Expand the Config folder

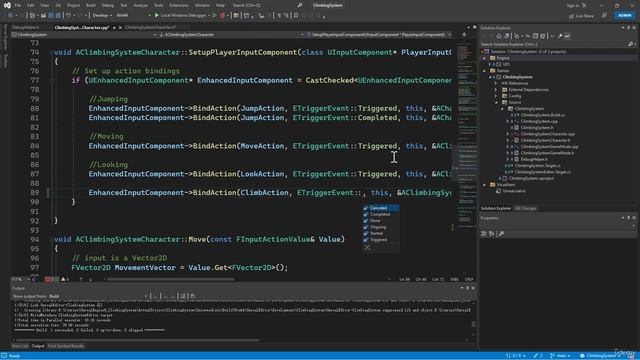click(x=496, y=96)
